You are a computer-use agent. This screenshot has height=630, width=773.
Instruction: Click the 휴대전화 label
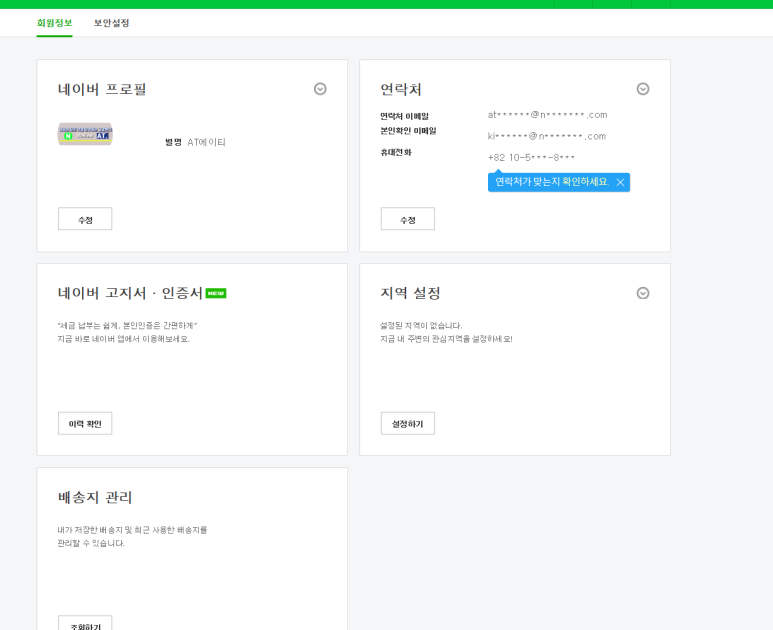(396, 152)
